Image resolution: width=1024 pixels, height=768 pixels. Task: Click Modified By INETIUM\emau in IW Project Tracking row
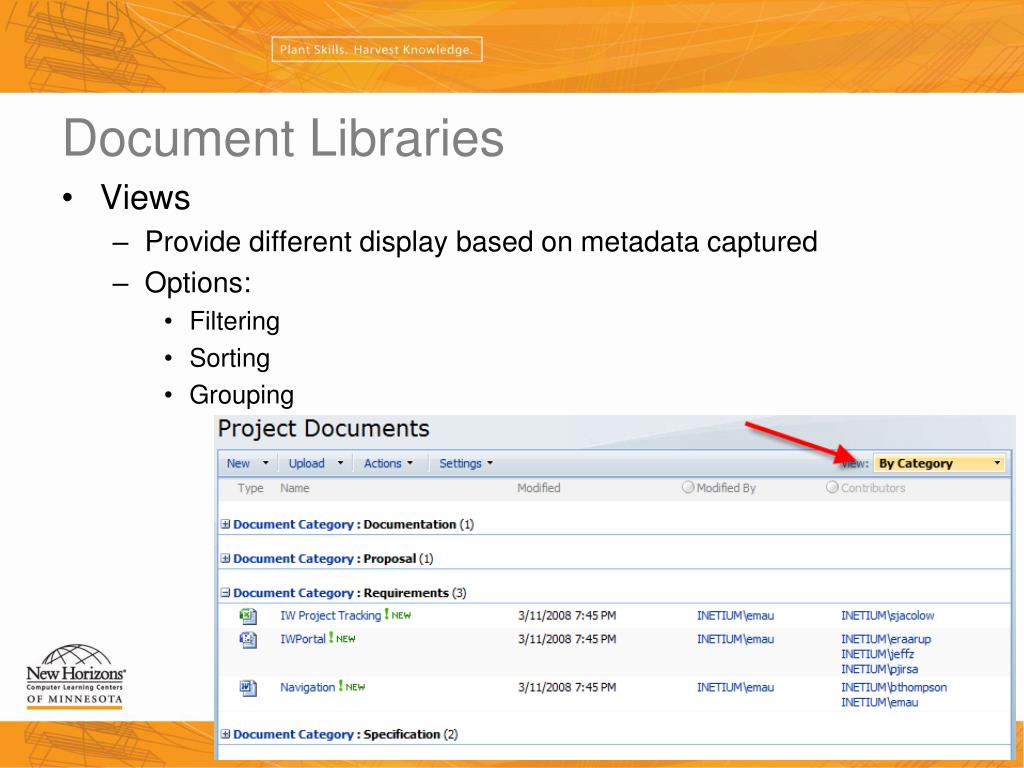tap(735, 615)
